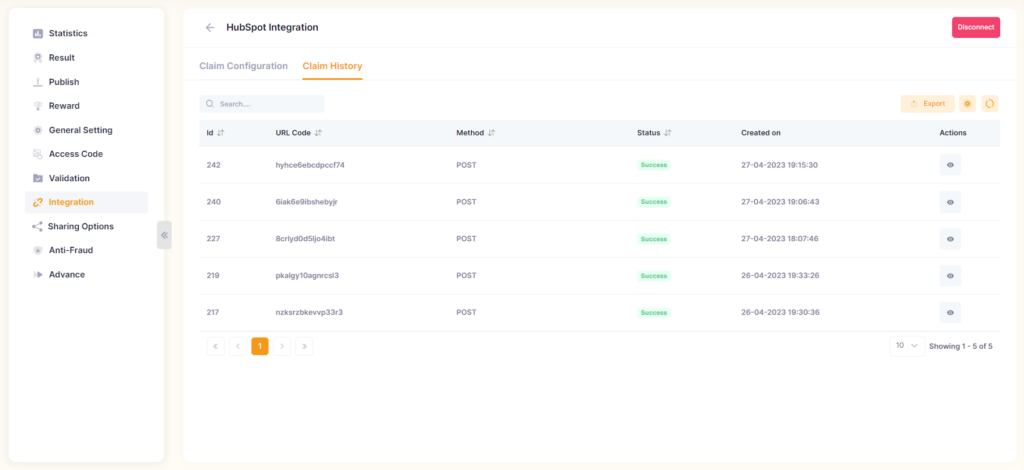This screenshot has width=1024, height=470.
Task: Sort the table by Status
Action: pyautogui.click(x=667, y=133)
